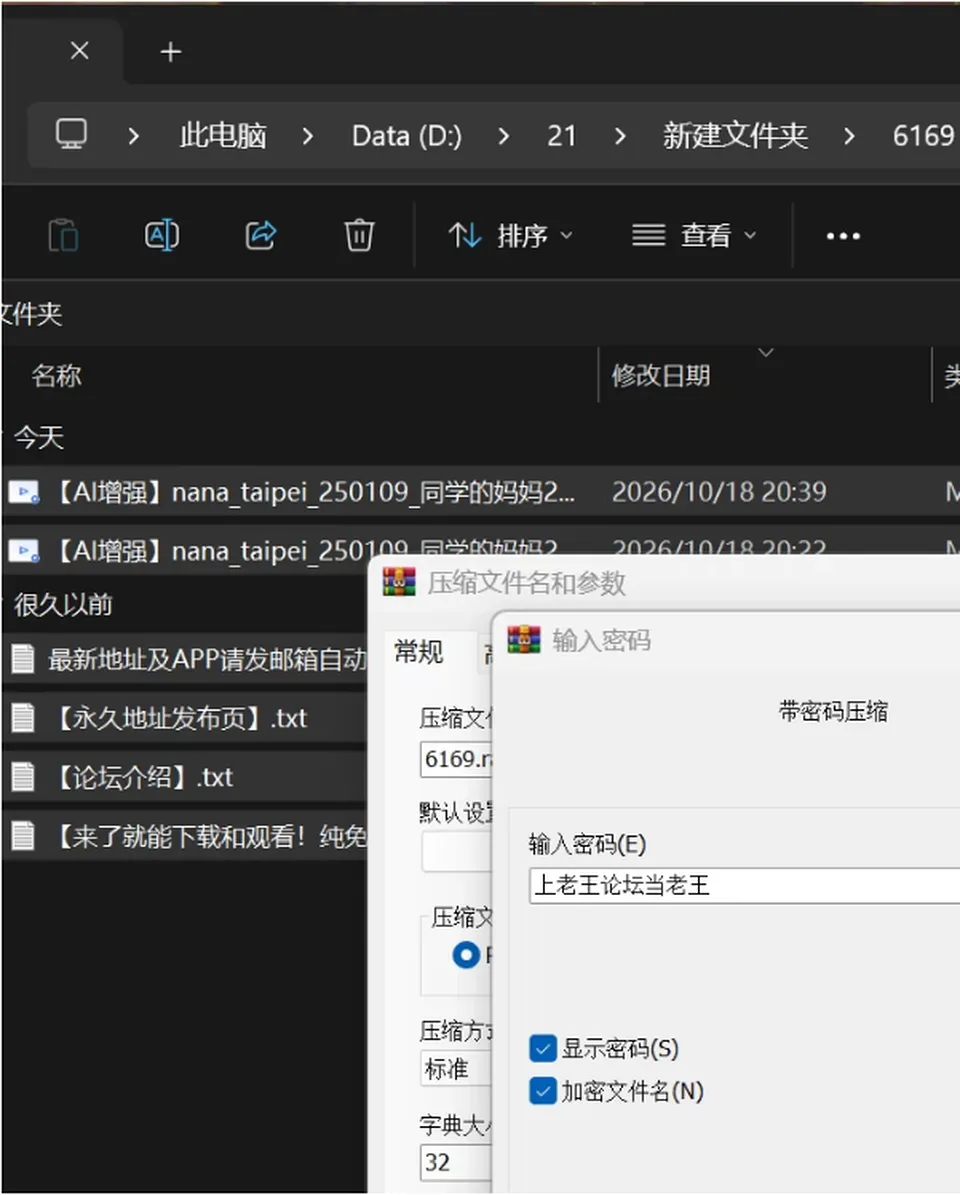Click the video icon of the 20:39 file
This screenshot has width=960, height=1195.
click(24, 492)
